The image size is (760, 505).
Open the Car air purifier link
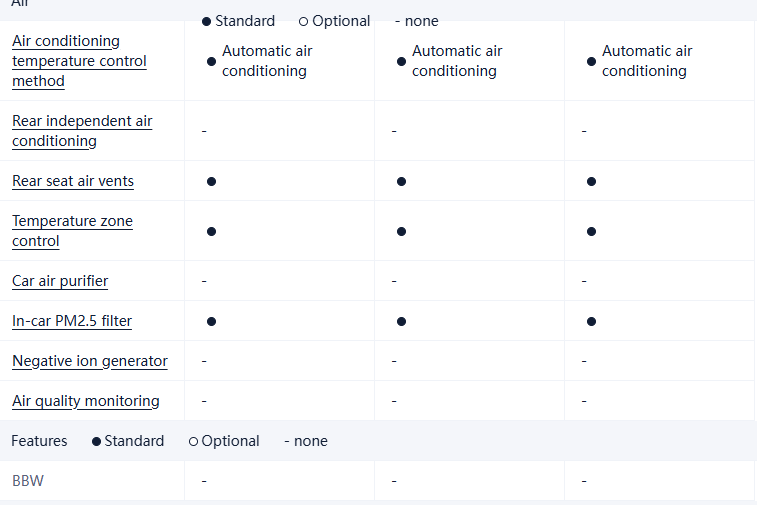coord(60,281)
